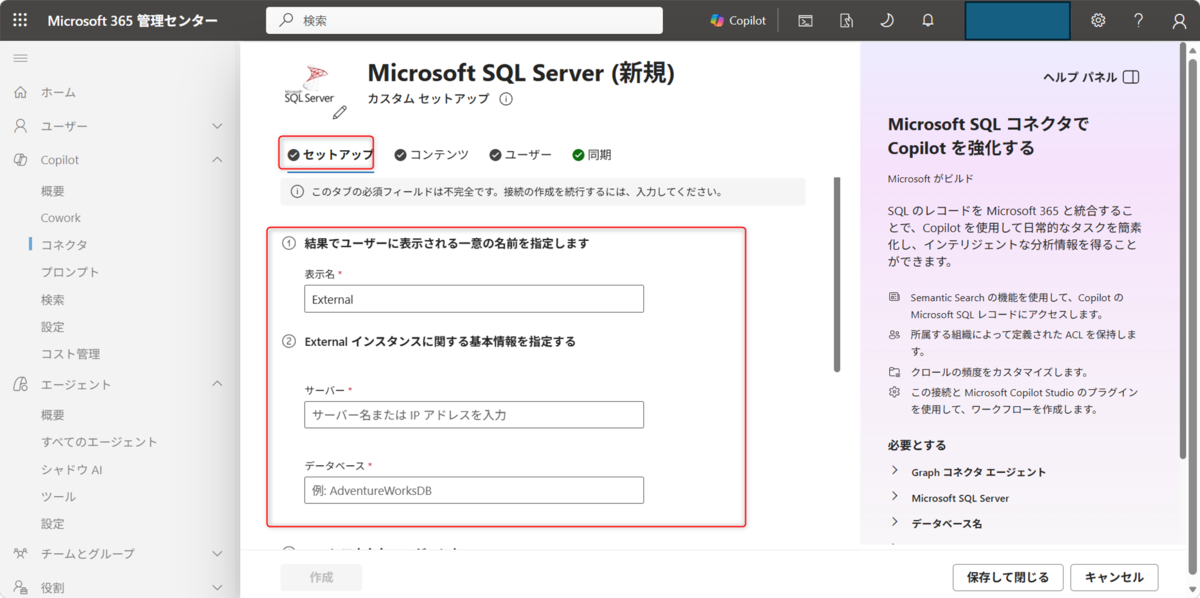
Task: Click heading 'Microsoft SQL Server (新規)'
Action: pyautogui.click(x=521, y=73)
